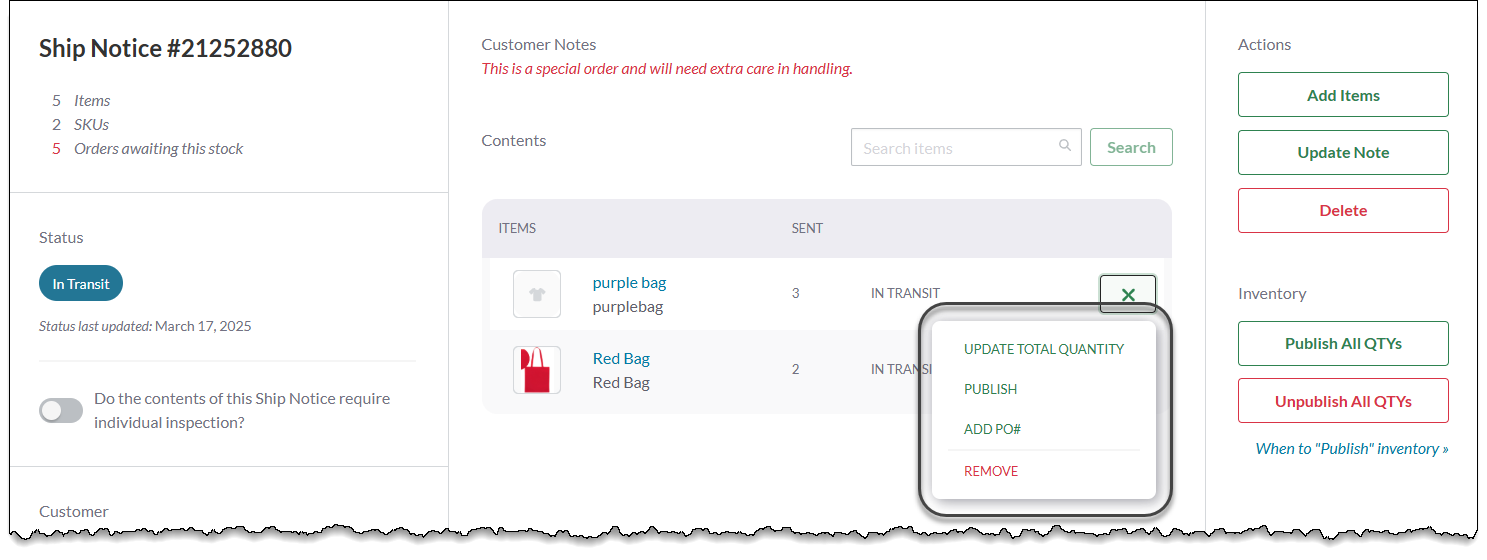Open the purple bag placeholder thumbnail
Screen dimensions: 1487x560
point(537,294)
